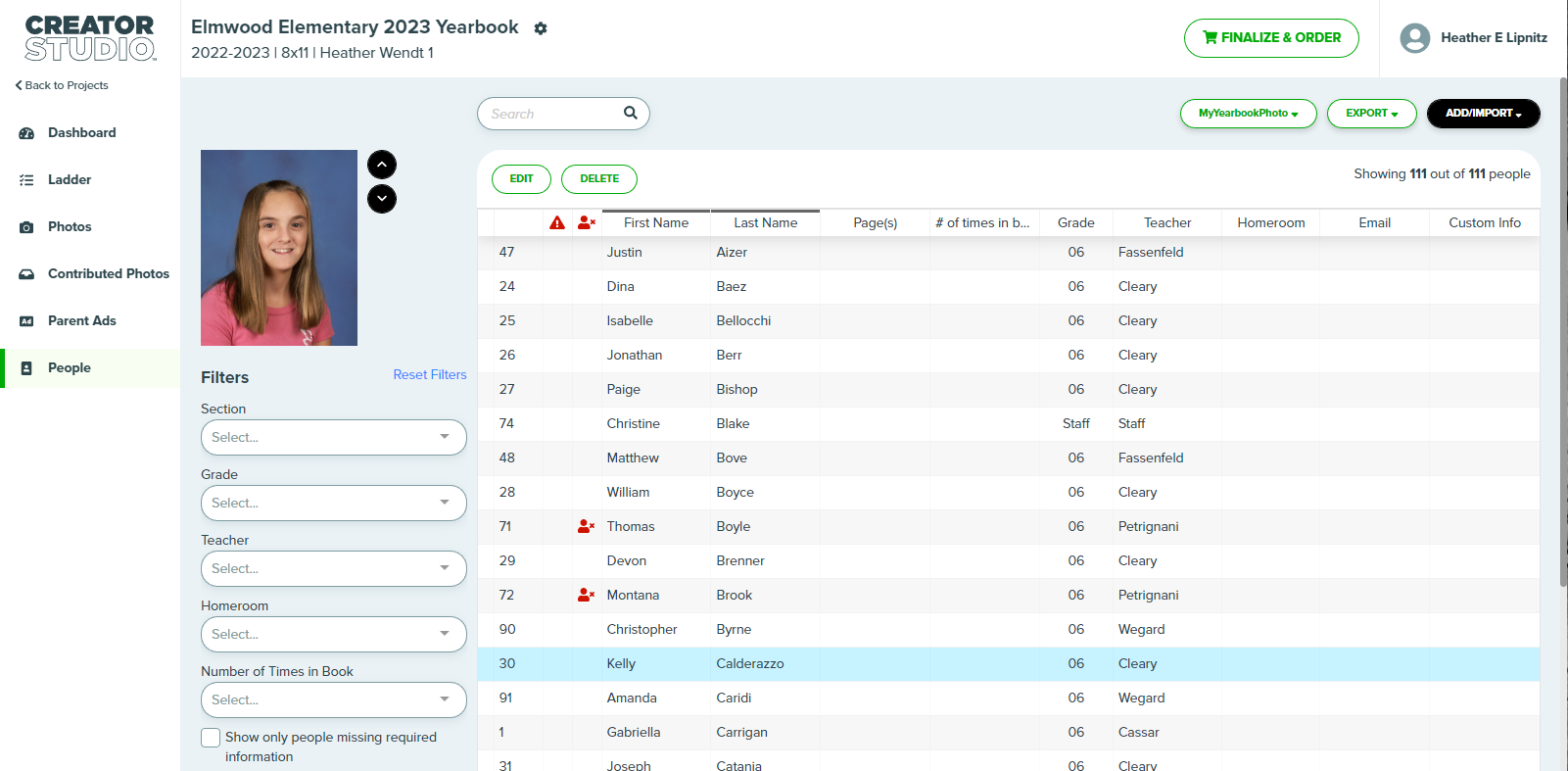Click missing-photo icon in Thomas Boyle row
The height and width of the screenshot is (771, 1568).
point(586,526)
